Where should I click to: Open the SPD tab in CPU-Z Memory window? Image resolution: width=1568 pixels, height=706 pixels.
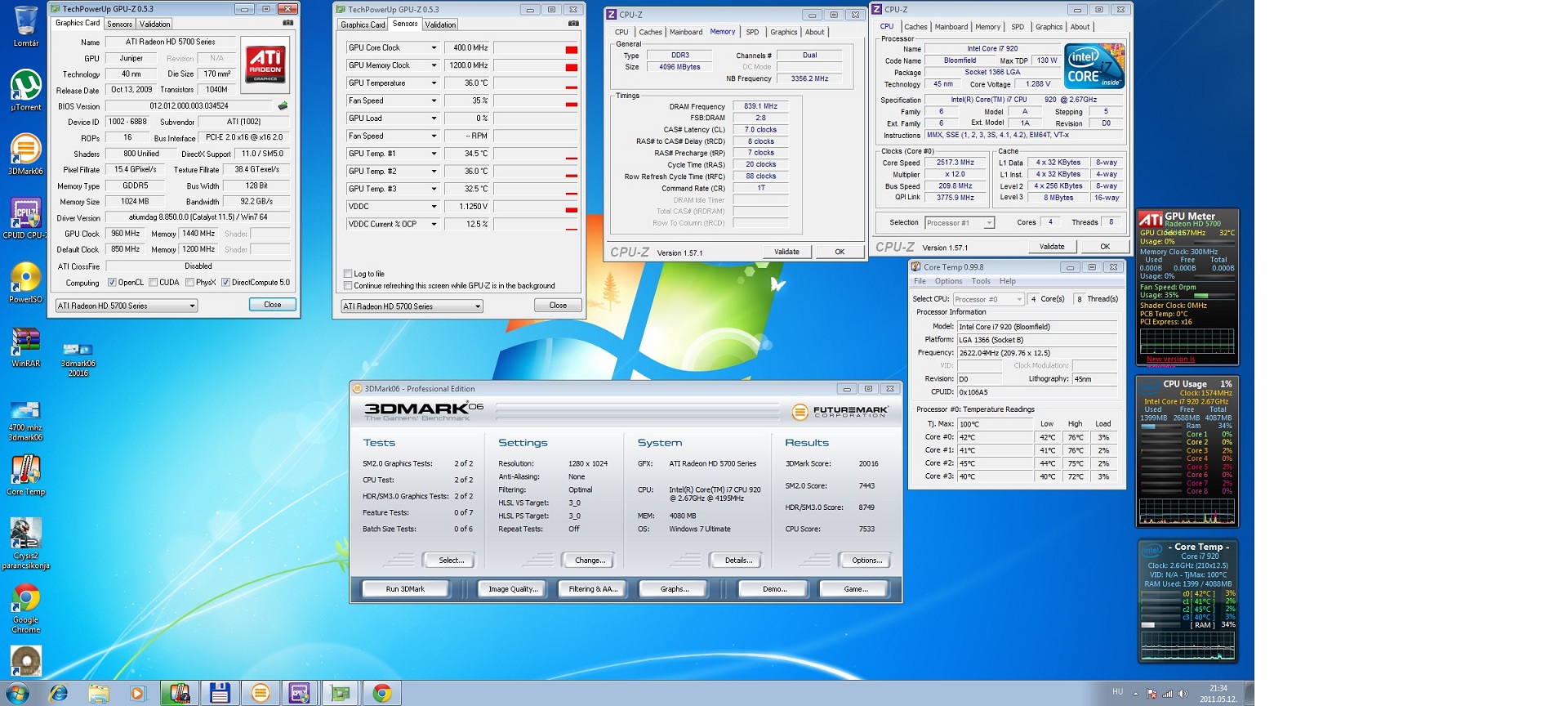(752, 32)
